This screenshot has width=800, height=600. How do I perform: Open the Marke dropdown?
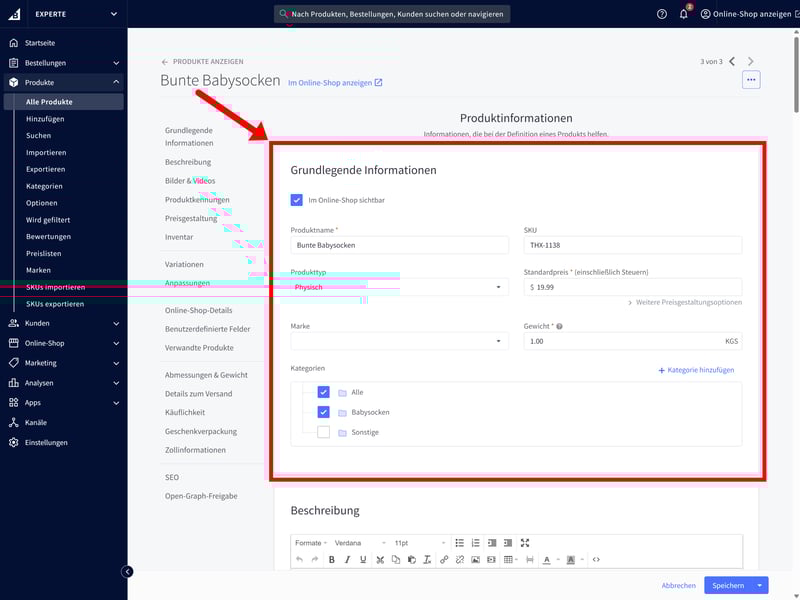399,341
